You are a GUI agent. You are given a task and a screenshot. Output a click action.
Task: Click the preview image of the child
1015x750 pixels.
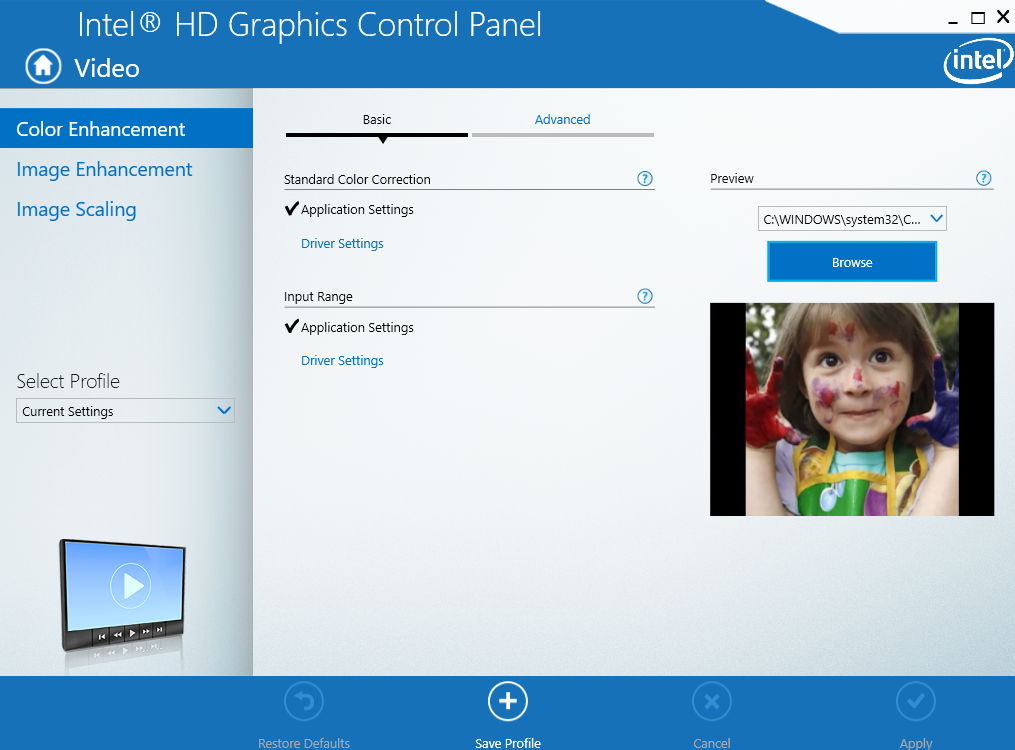click(x=852, y=410)
